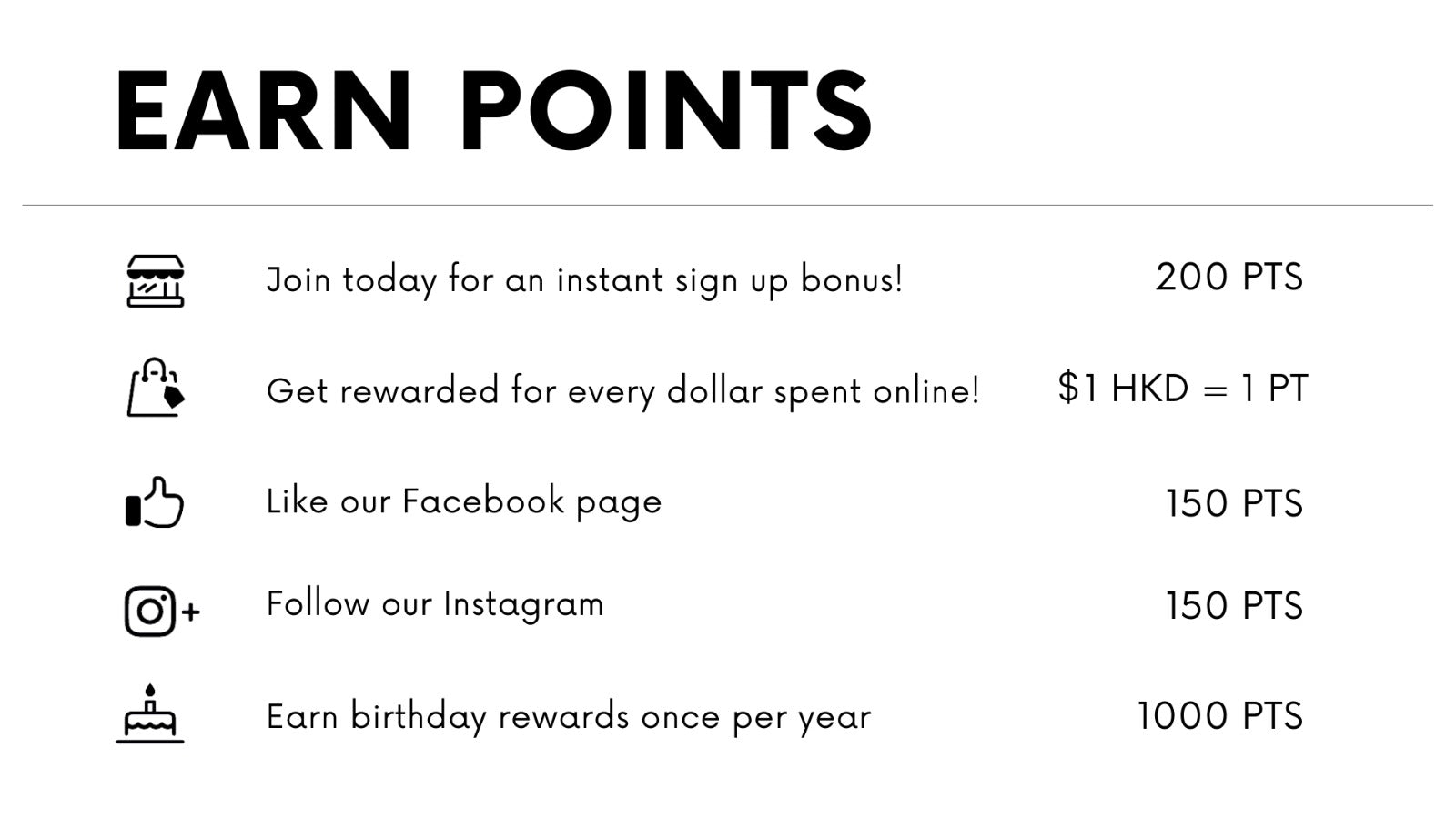
Task: Click the 1000 PTS birthday reward value
Action: pos(1219,716)
